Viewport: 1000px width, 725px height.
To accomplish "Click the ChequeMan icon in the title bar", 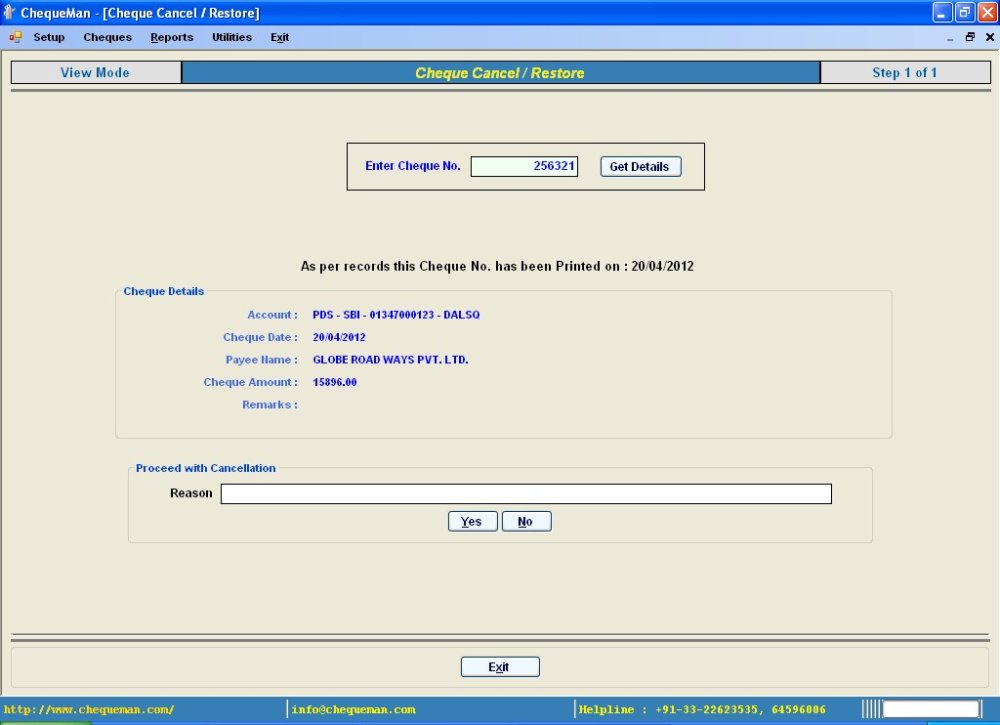I will tap(10, 12).
